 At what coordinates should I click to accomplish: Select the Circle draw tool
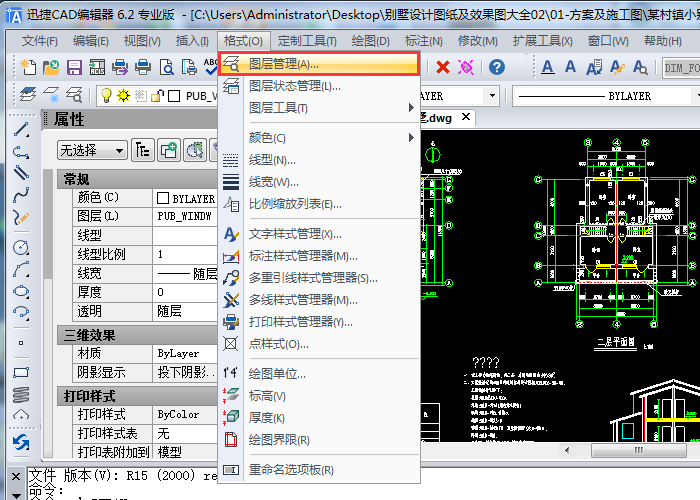coord(21,247)
